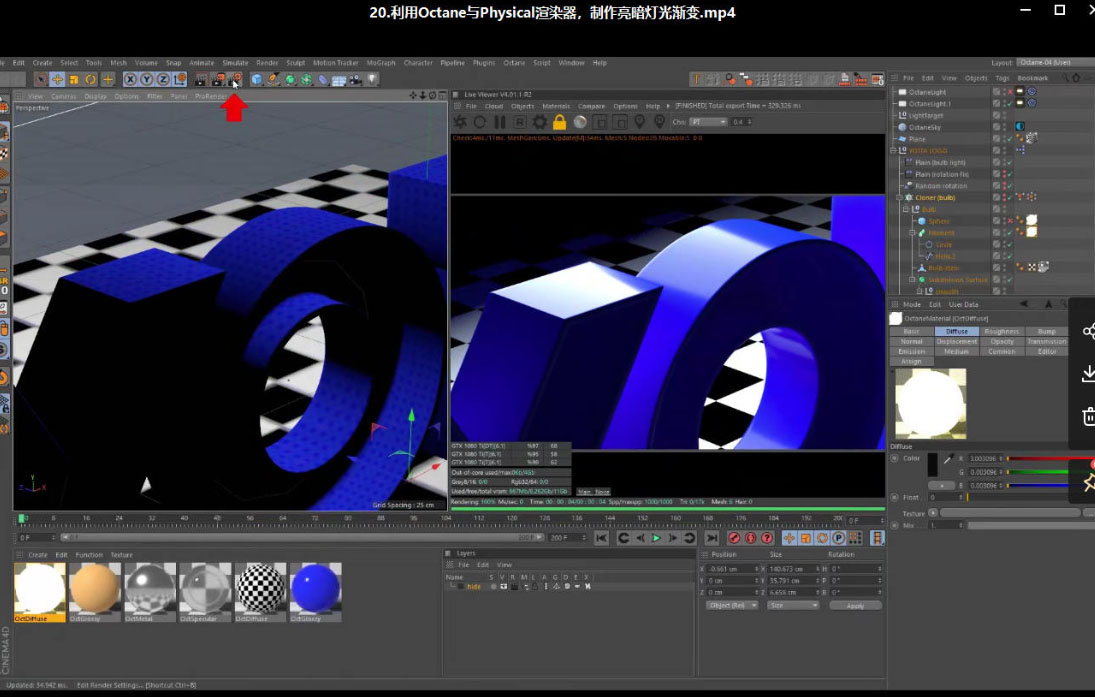The height and width of the screenshot is (697, 1095).
Task: Click the black diffuse color swatch
Action: coord(932,465)
